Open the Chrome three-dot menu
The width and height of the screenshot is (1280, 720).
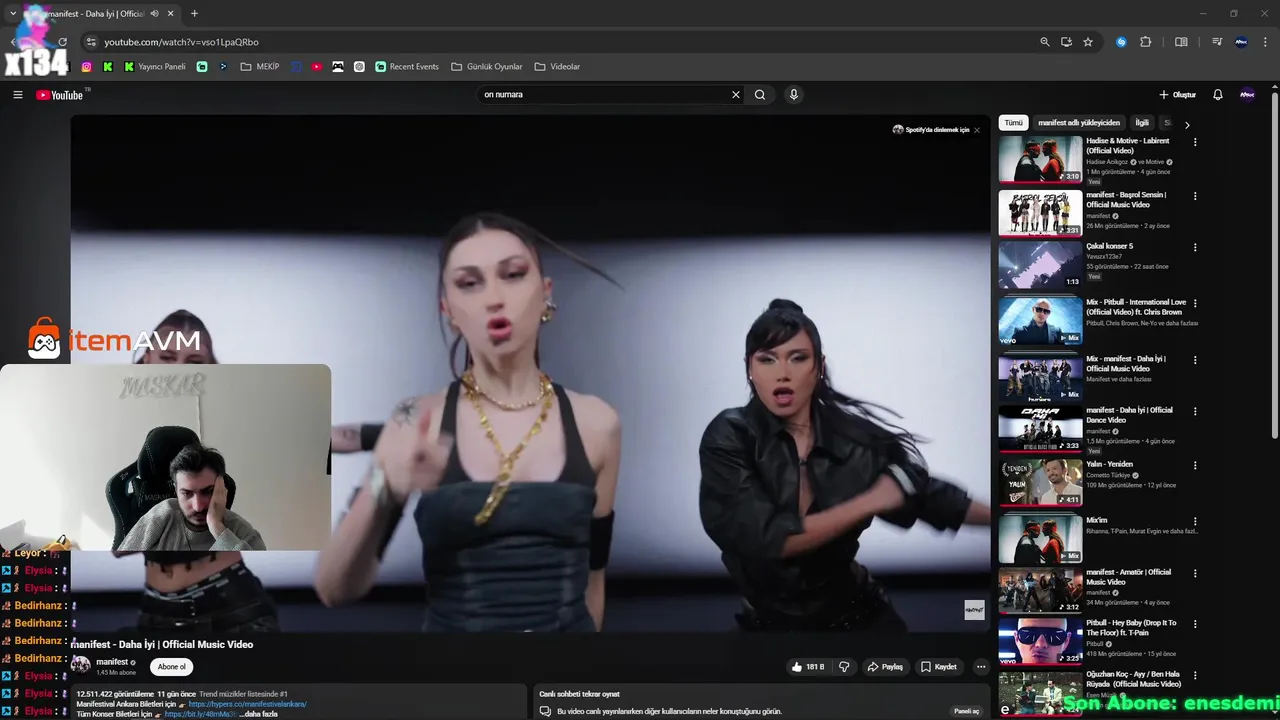point(1266,42)
